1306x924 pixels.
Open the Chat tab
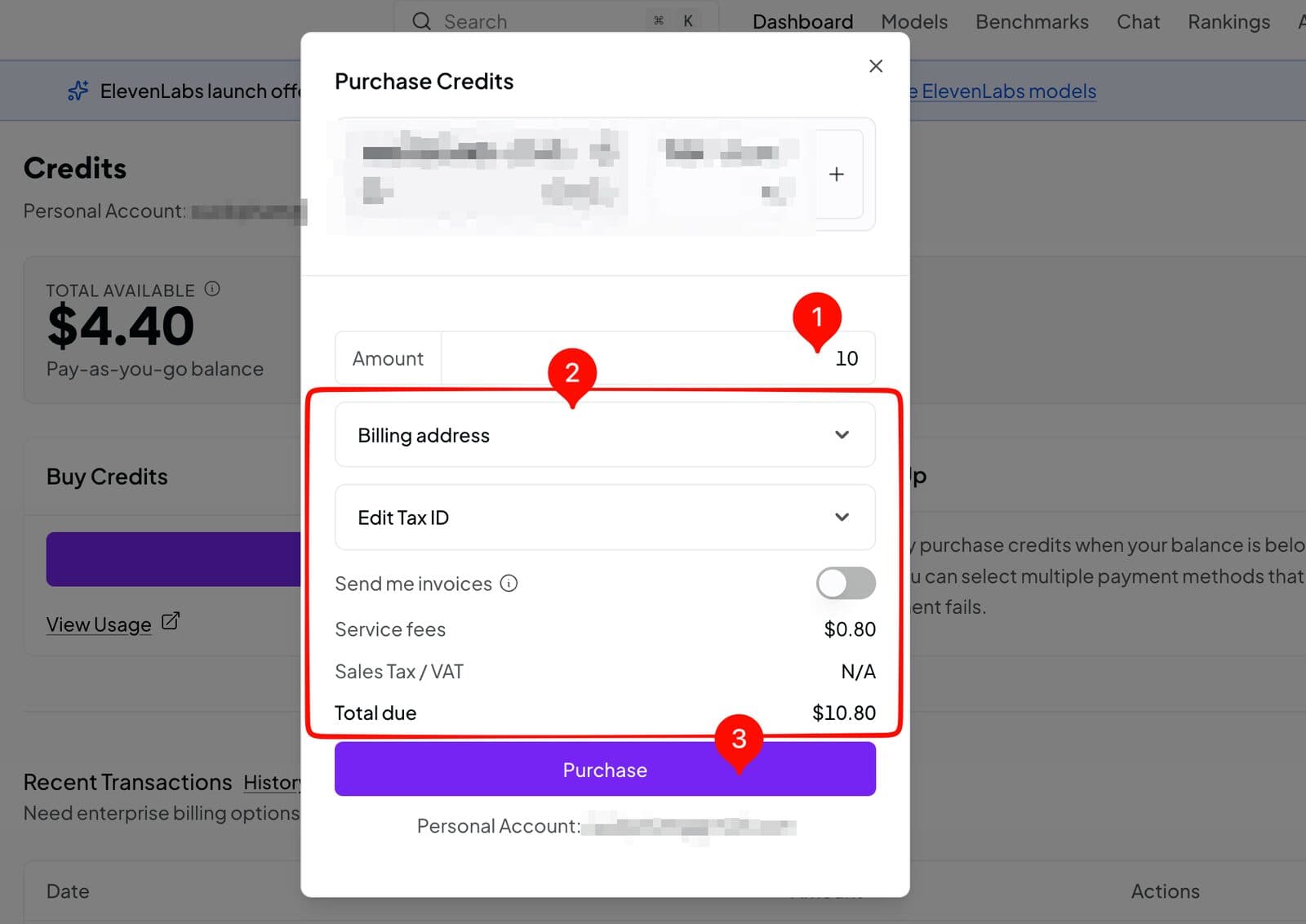click(1138, 21)
